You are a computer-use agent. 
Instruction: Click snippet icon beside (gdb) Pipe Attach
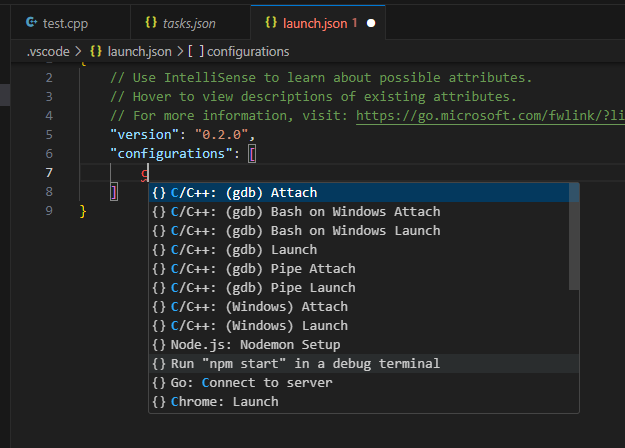point(159,269)
